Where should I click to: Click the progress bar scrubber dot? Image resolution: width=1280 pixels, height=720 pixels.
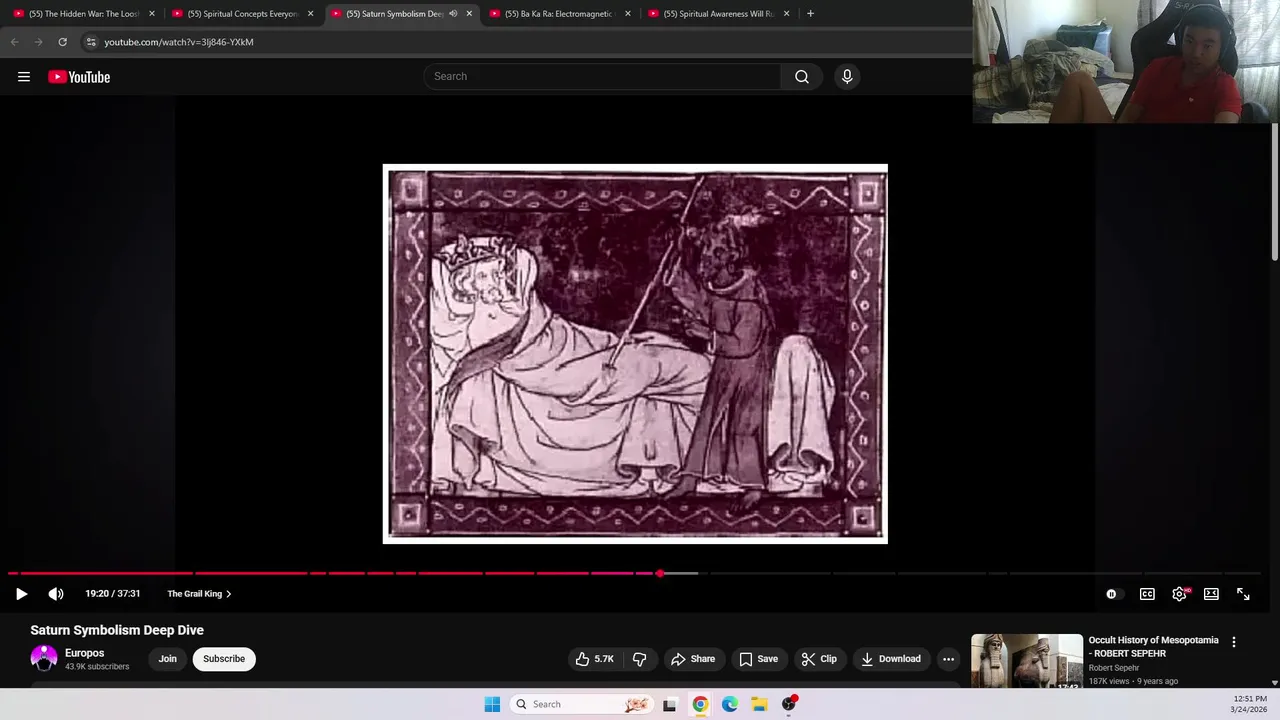tap(660, 573)
